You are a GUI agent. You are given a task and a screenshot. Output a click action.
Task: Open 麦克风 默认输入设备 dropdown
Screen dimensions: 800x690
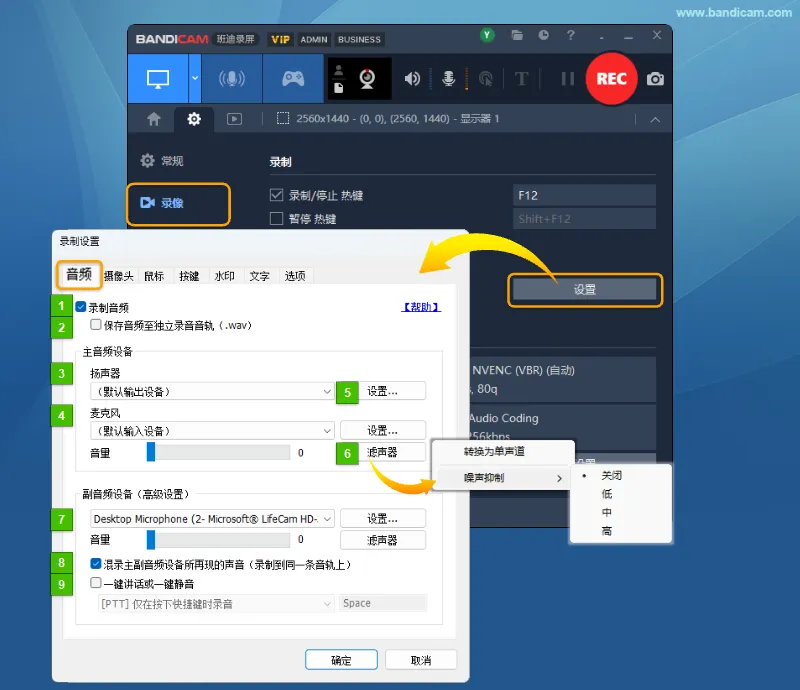tap(212, 431)
